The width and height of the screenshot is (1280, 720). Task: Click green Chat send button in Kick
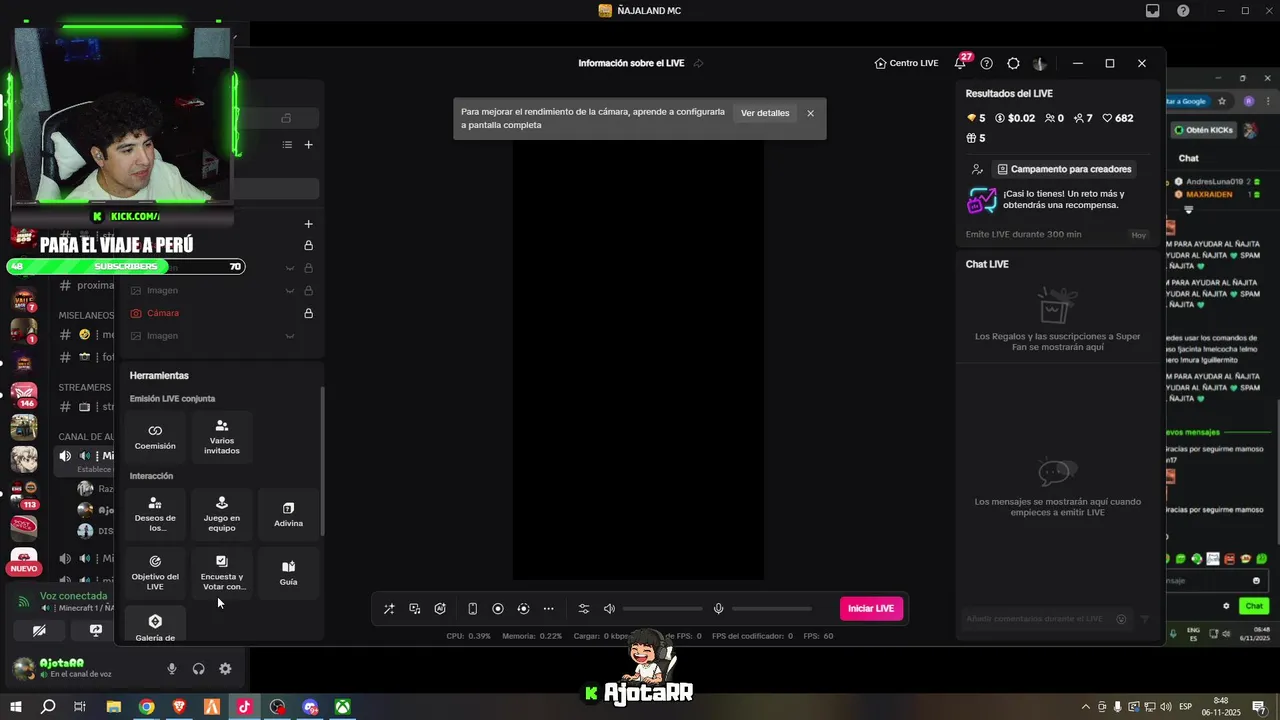click(1254, 606)
